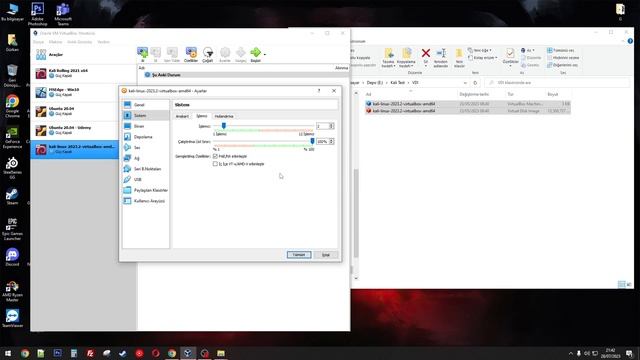Open the Başlat dropdown arrow
This screenshot has width=640, height=360.
coord(264,54)
